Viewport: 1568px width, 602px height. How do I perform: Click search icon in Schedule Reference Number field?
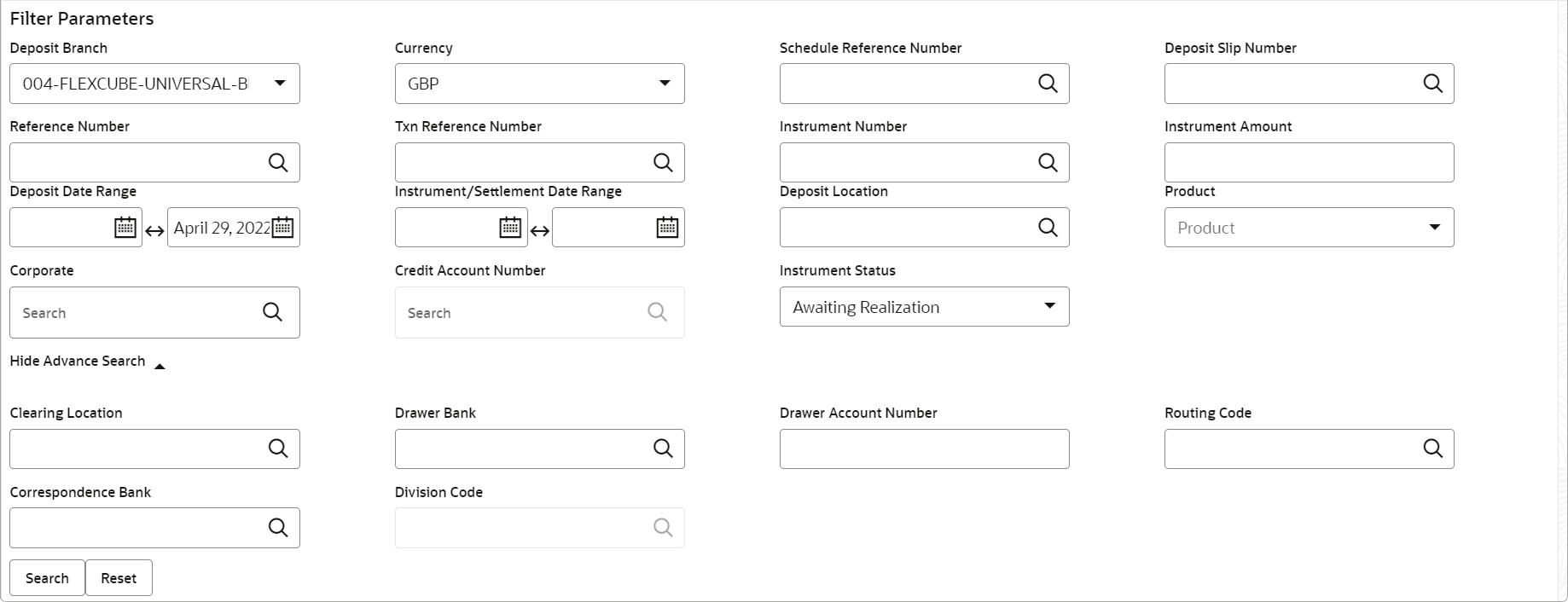(1048, 84)
